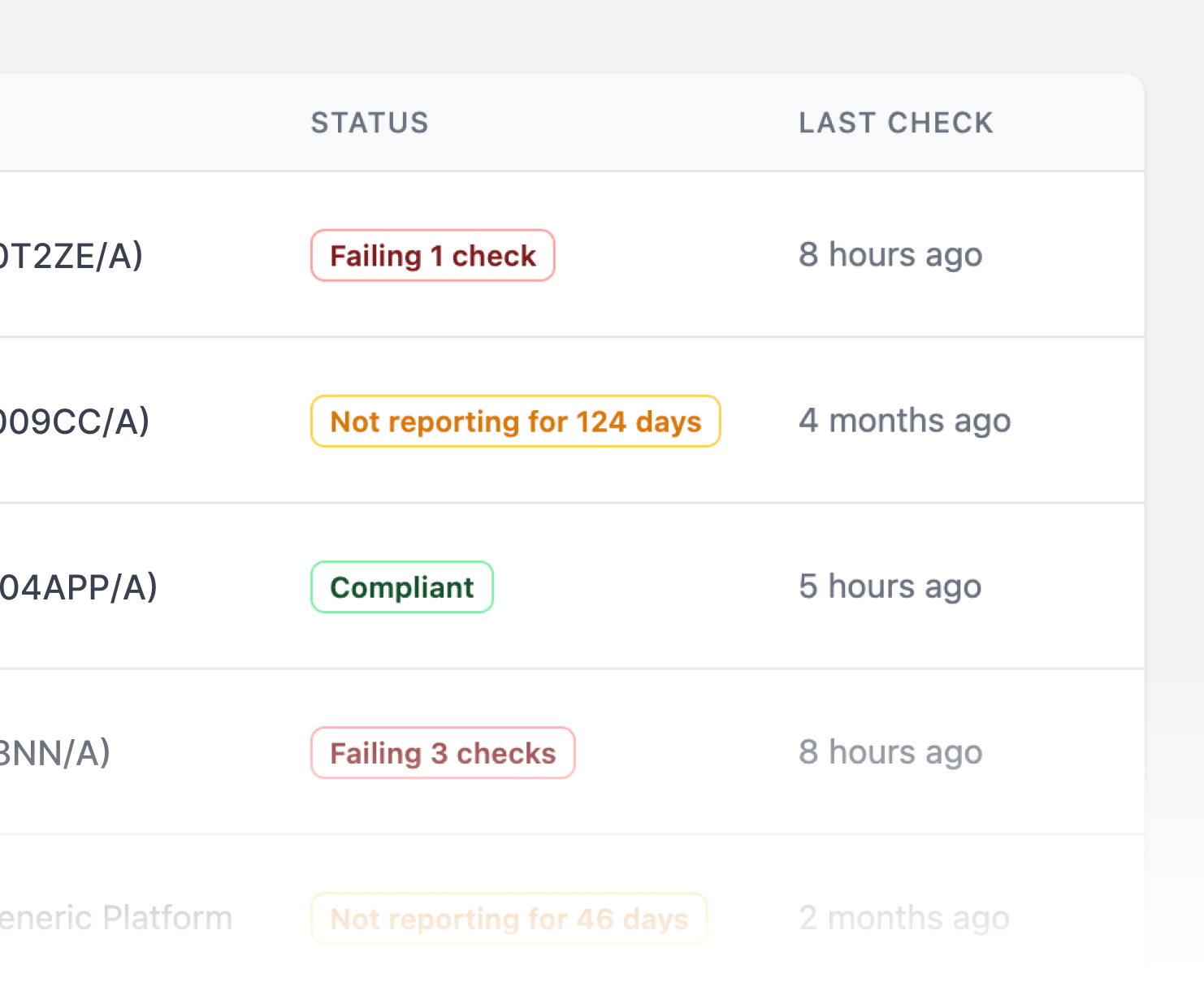Image resolution: width=1204 pixels, height=1004 pixels.
Task: Select the '5 hours ago' last check time
Action: (890, 586)
